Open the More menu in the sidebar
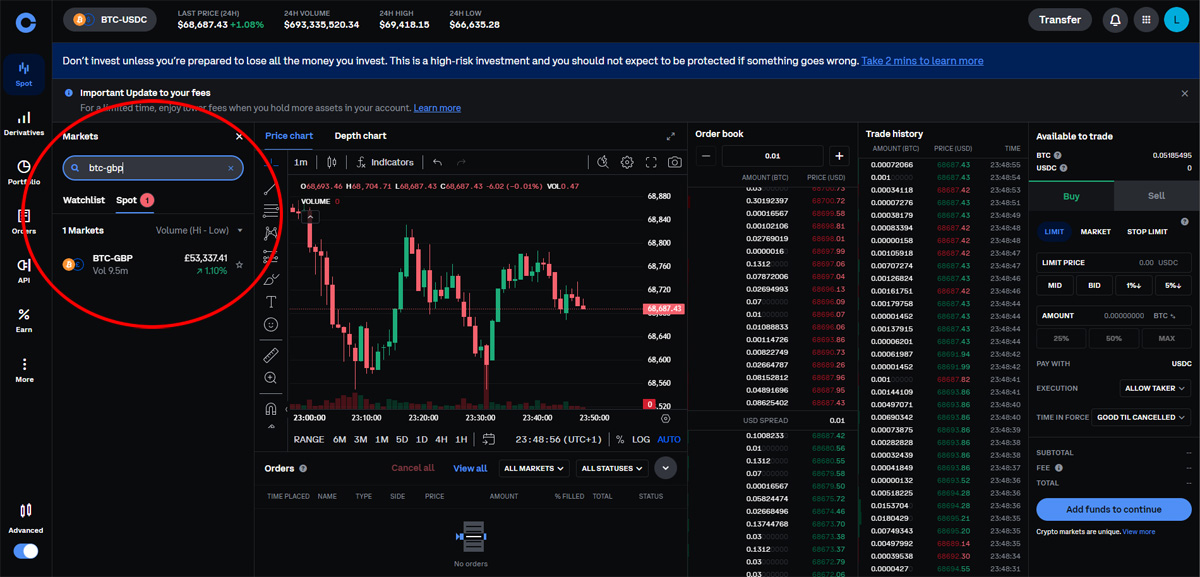The width and height of the screenshot is (1200, 577). click(24, 369)
